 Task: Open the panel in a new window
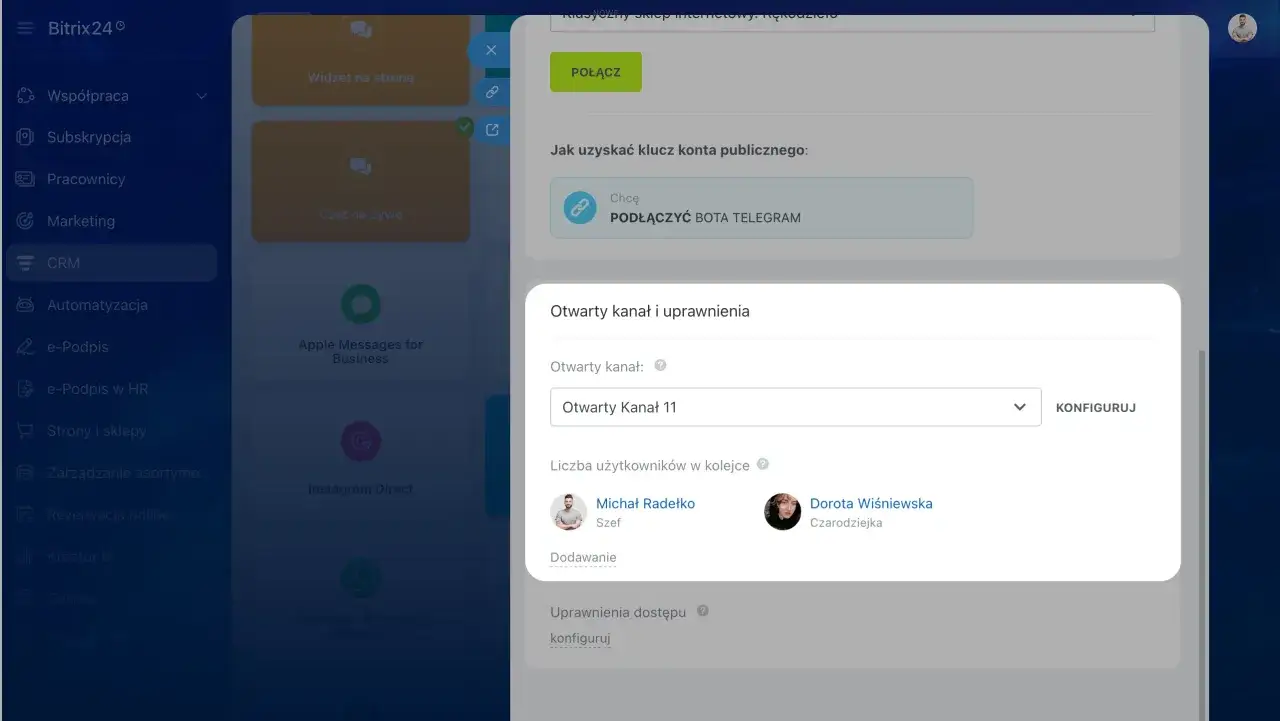coord(492,129)
